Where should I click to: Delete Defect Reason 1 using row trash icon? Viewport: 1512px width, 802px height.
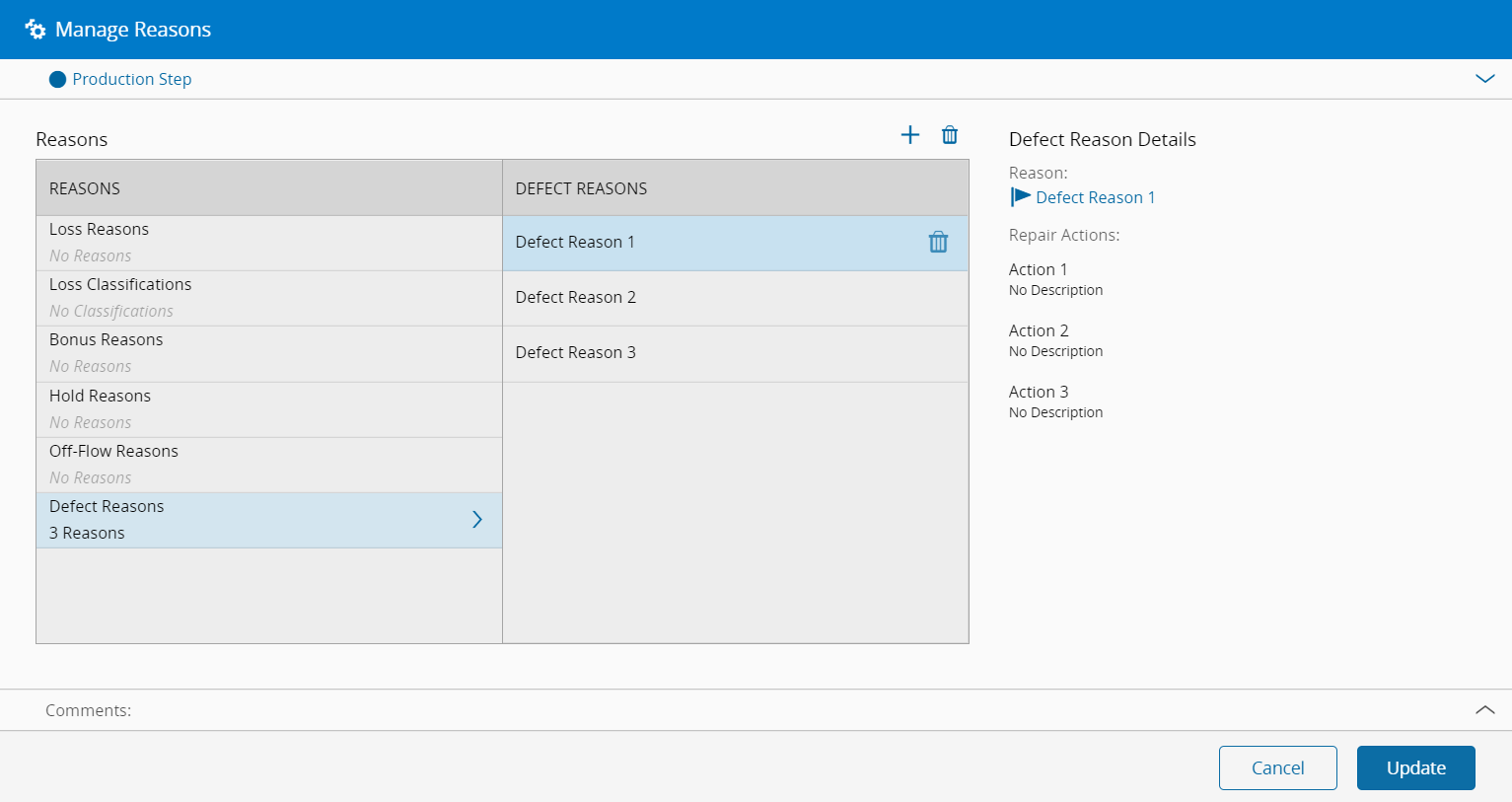click(938, 242)
